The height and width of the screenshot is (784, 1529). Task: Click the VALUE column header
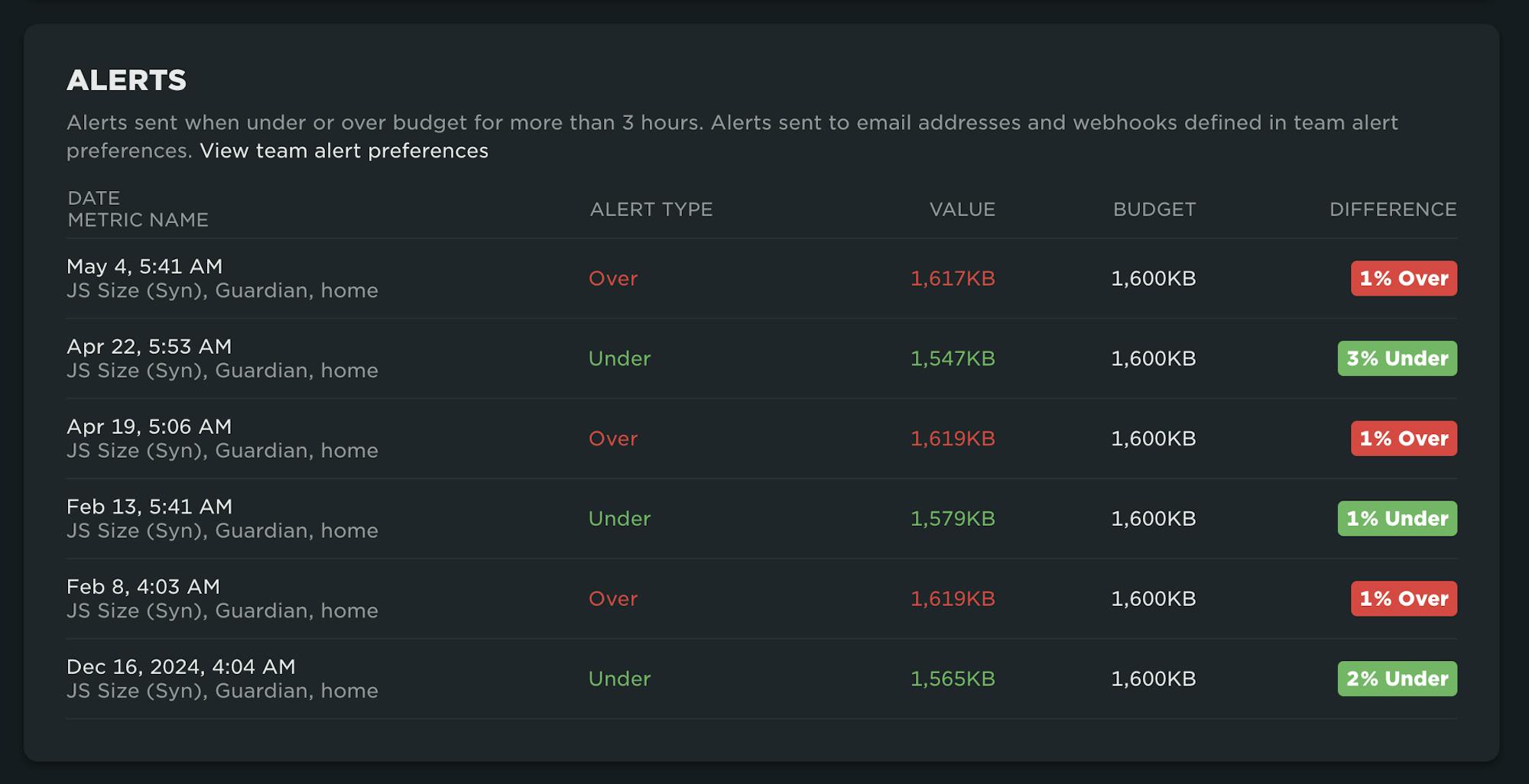tap(962, 209)
